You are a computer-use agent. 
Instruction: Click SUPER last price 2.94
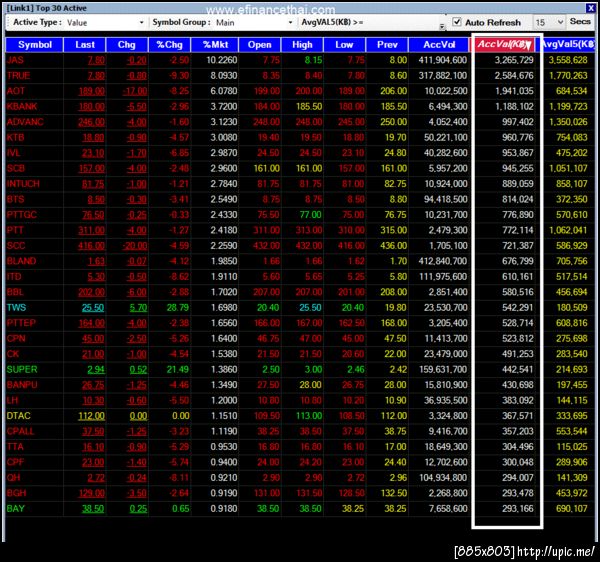(96, 370)
